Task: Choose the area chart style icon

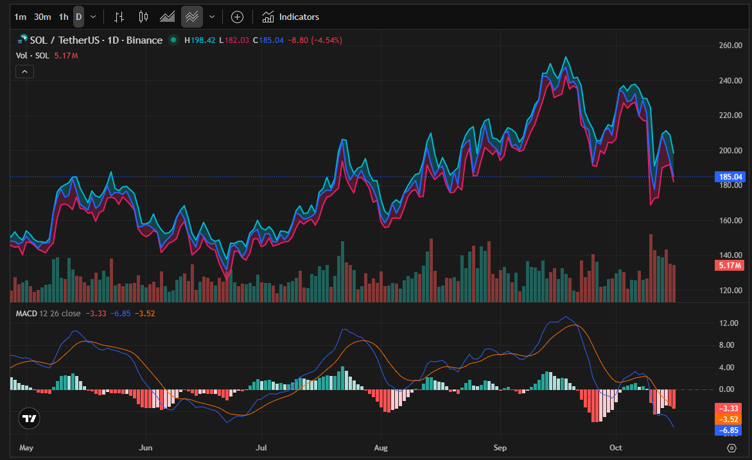Action: click(x=167, y=17)
